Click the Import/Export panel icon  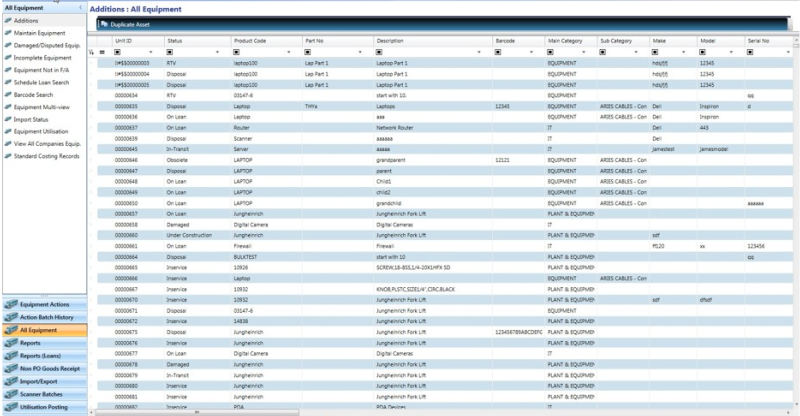click(11, 381)
